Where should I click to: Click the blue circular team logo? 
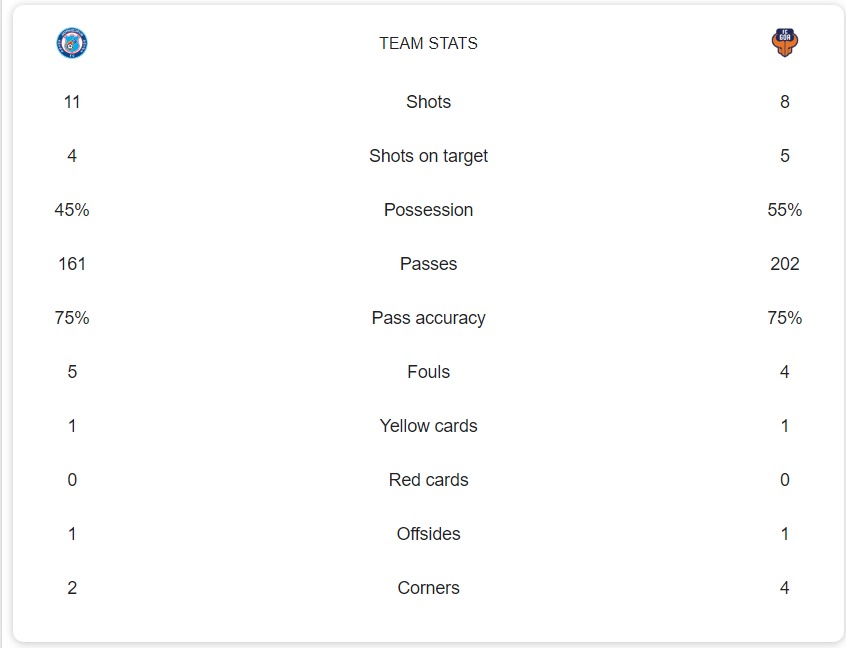tap(72, 43)
